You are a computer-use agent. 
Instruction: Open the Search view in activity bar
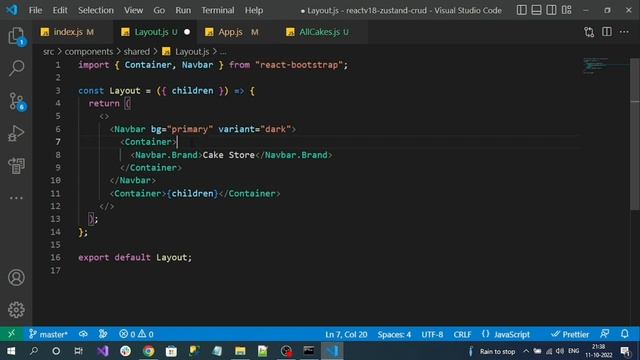pyautogui.click(x=16, y=68)
